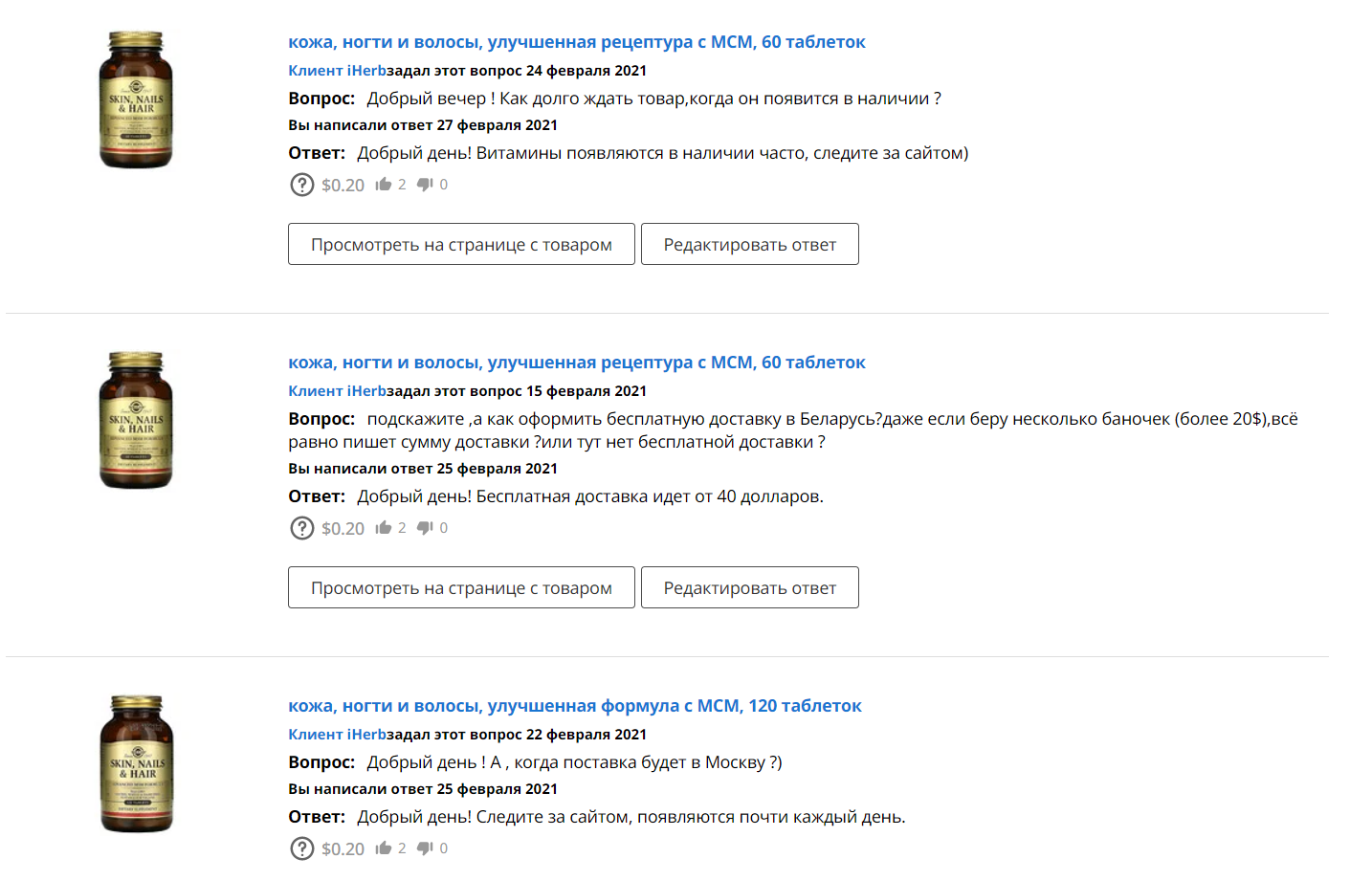Thumbs-up the free delivery from 40 dollars answer
Screen dimensions: 1372x881
pos(384,527)
